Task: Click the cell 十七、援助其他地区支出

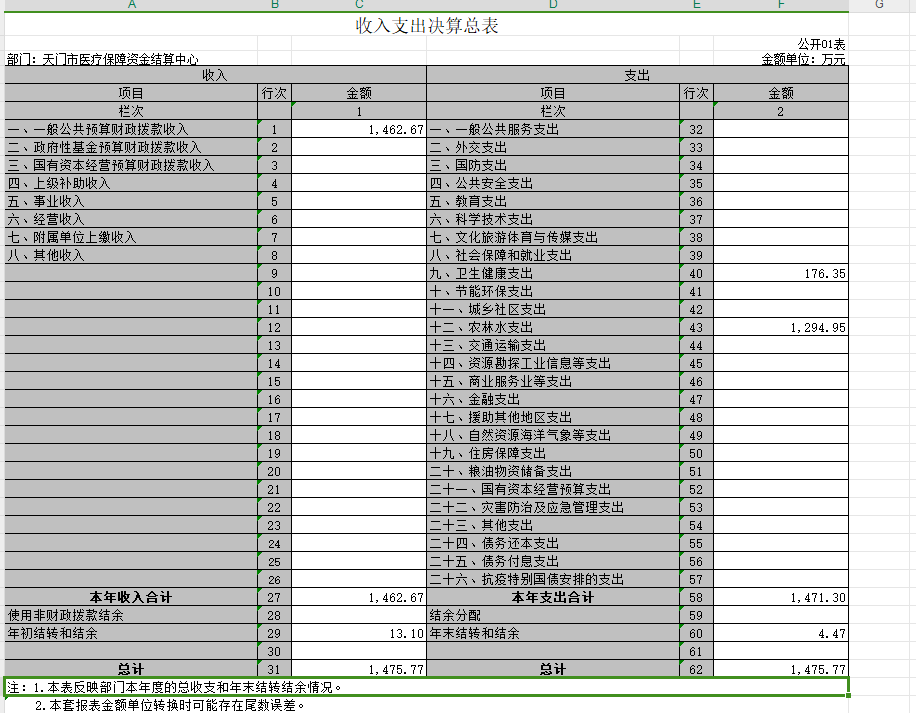Action: click(x=553, y=418)
